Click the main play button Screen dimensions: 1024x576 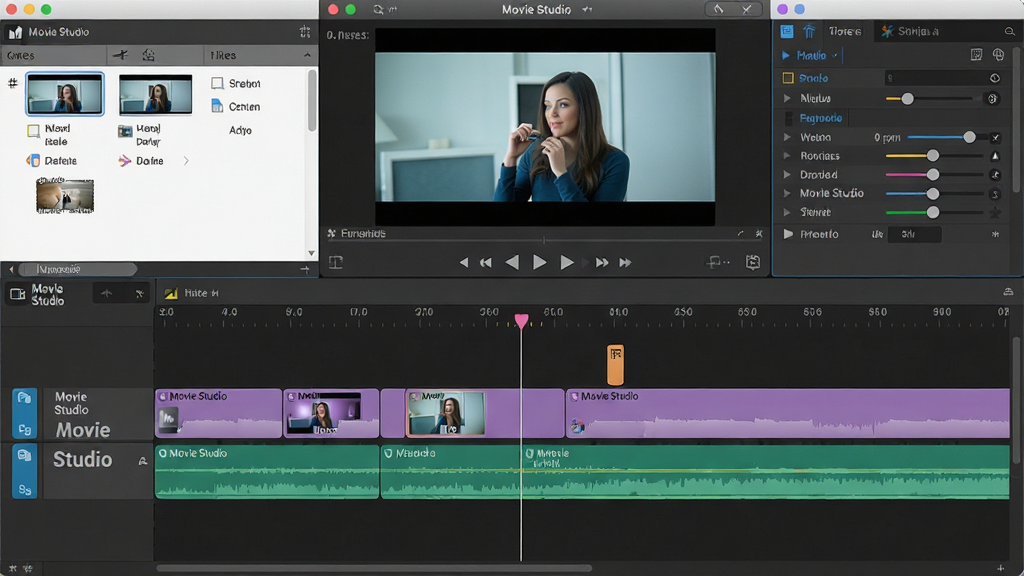(539, 263)
